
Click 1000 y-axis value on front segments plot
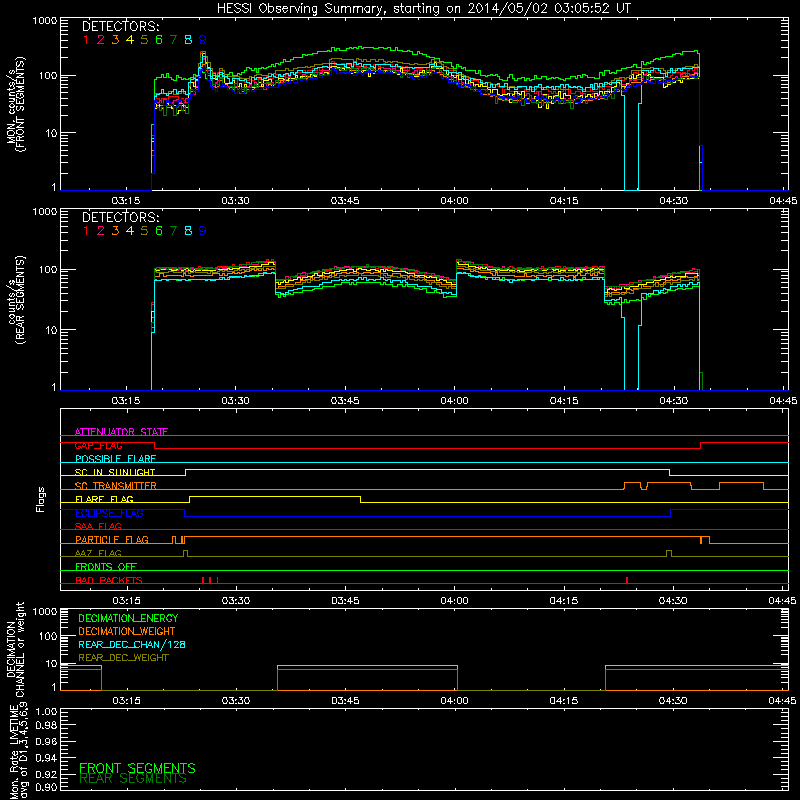click(44, 21)
